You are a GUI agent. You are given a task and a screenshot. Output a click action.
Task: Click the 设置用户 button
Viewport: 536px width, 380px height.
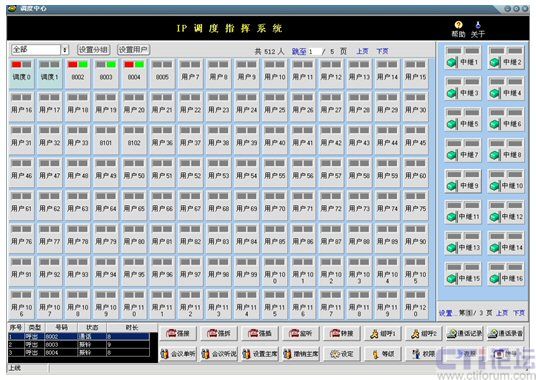133,50
